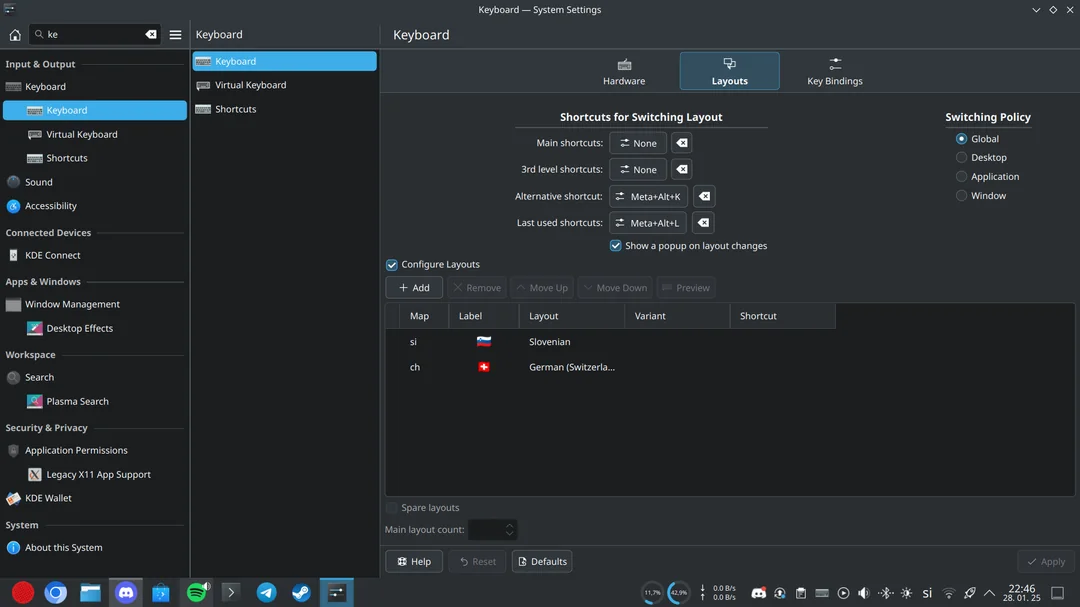This screenshot has width=1080, height=607.
Task: Clear the search field text
Action: point(151,34)
